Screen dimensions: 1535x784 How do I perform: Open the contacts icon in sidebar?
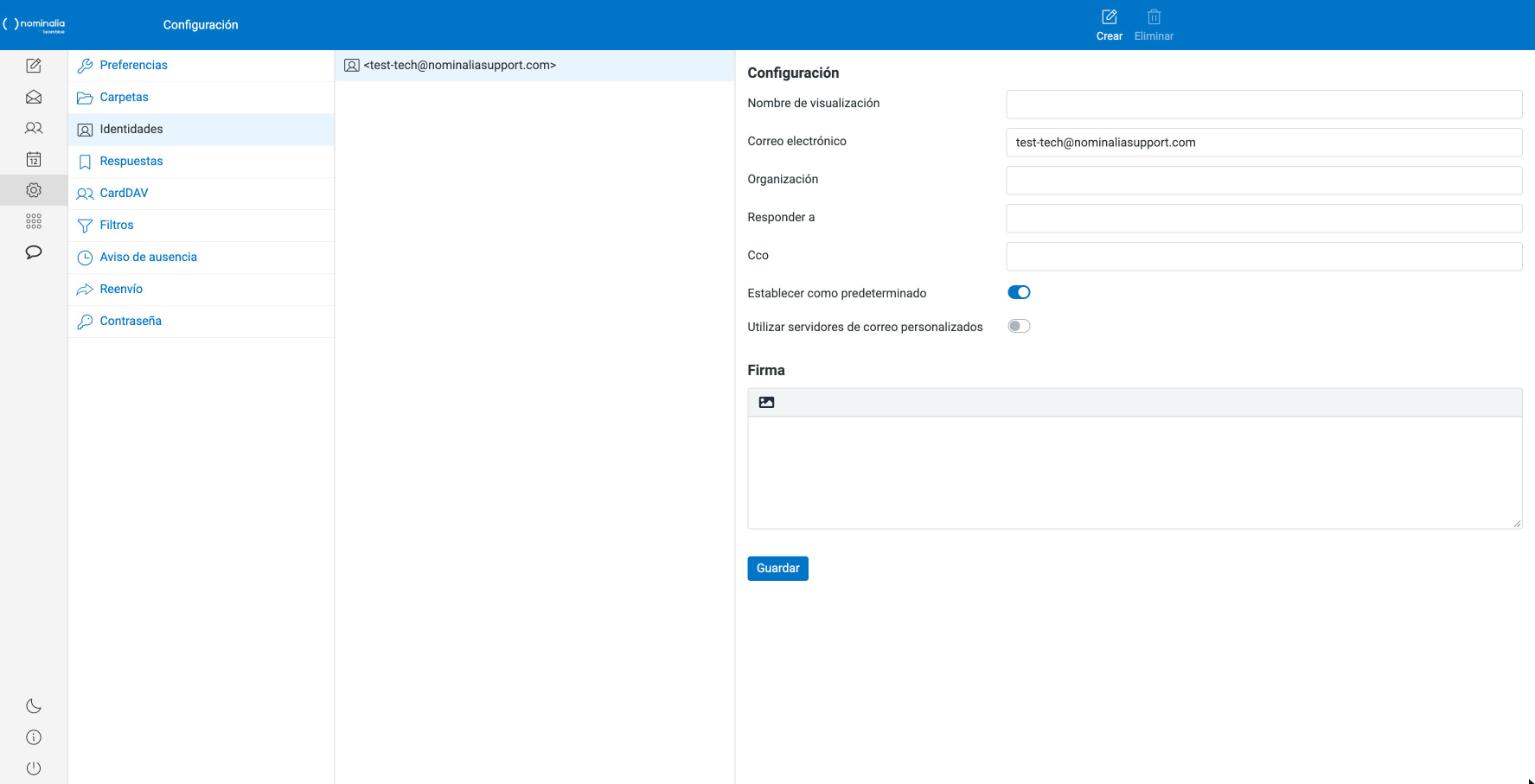click(33, 128)
